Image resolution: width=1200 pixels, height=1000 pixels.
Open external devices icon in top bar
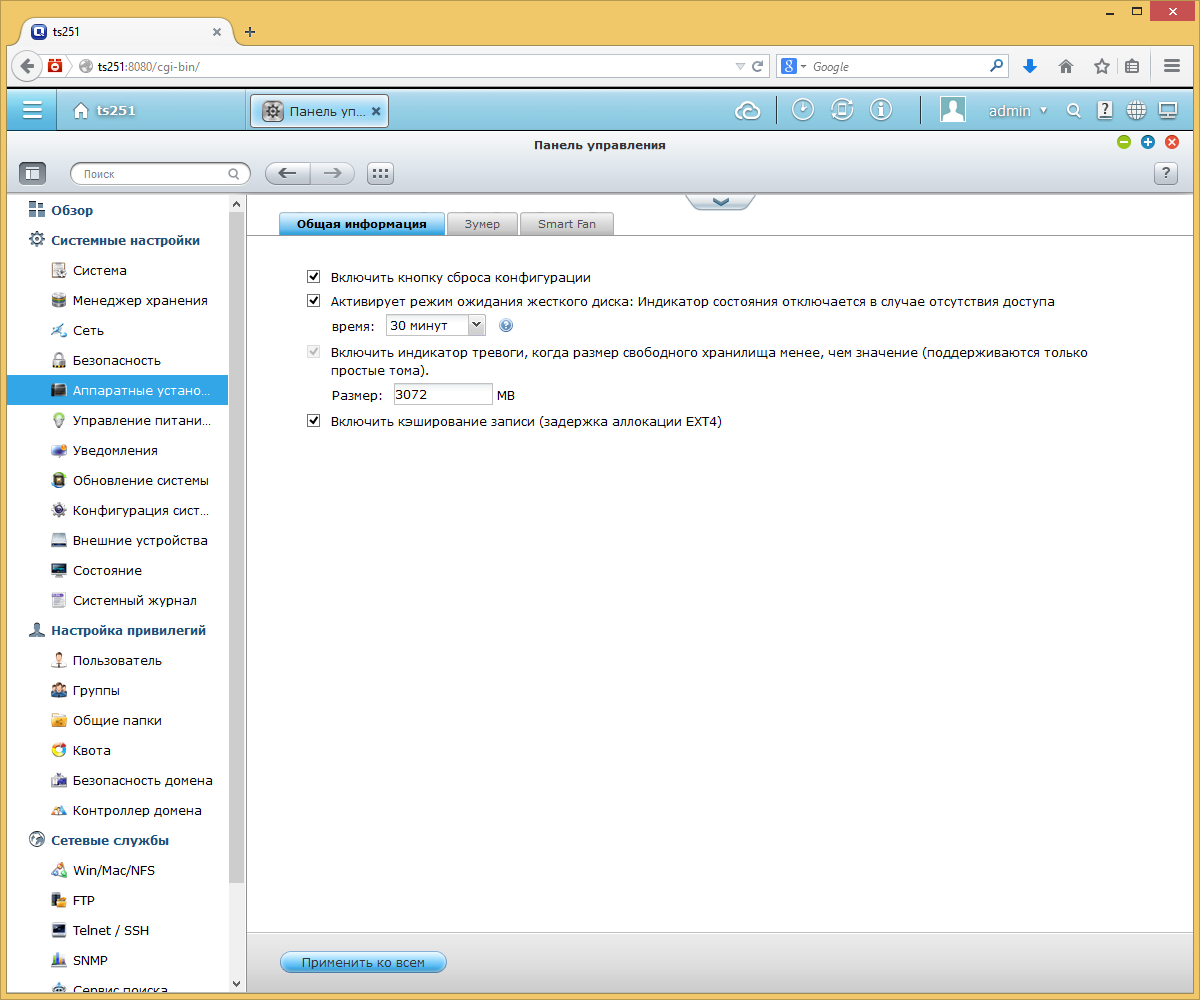tap(842, 110)
